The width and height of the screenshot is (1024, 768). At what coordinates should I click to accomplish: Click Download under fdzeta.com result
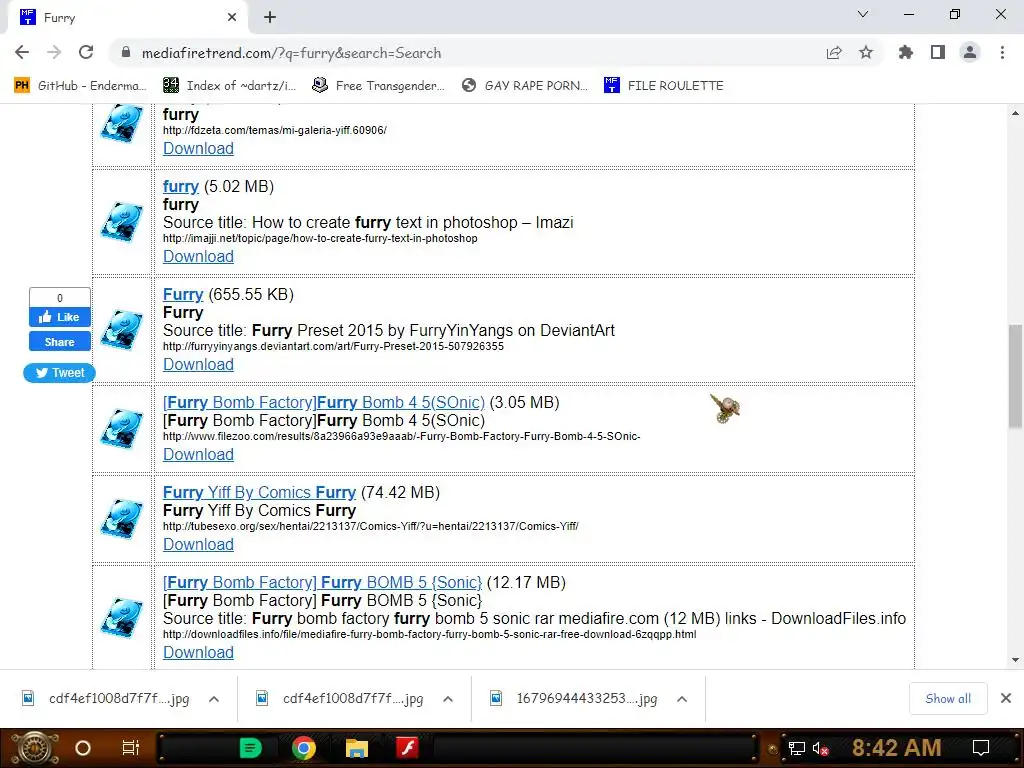coord(198,148)
